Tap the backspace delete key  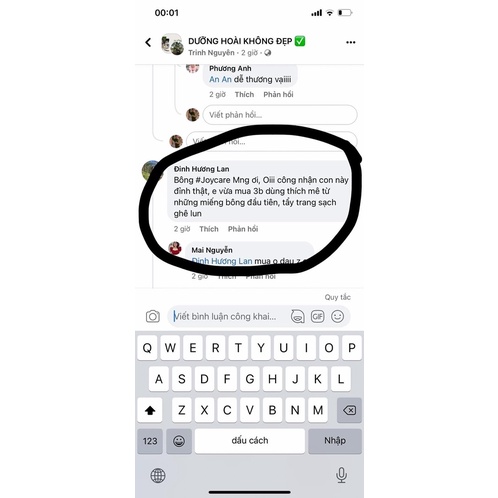pyautogui.click(x=349, y=410)
